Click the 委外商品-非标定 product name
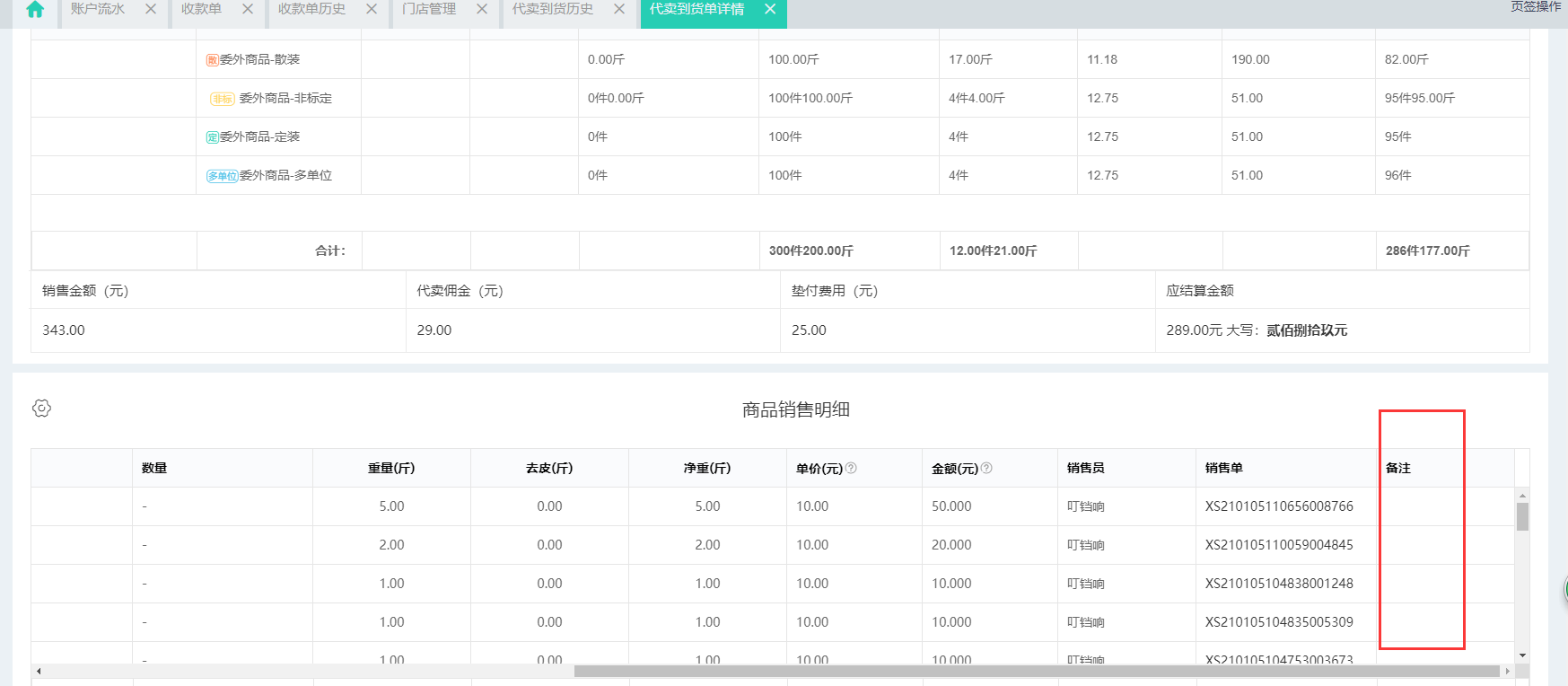The height and width of the screenshot is (686, 1568). tap(285, 98)
